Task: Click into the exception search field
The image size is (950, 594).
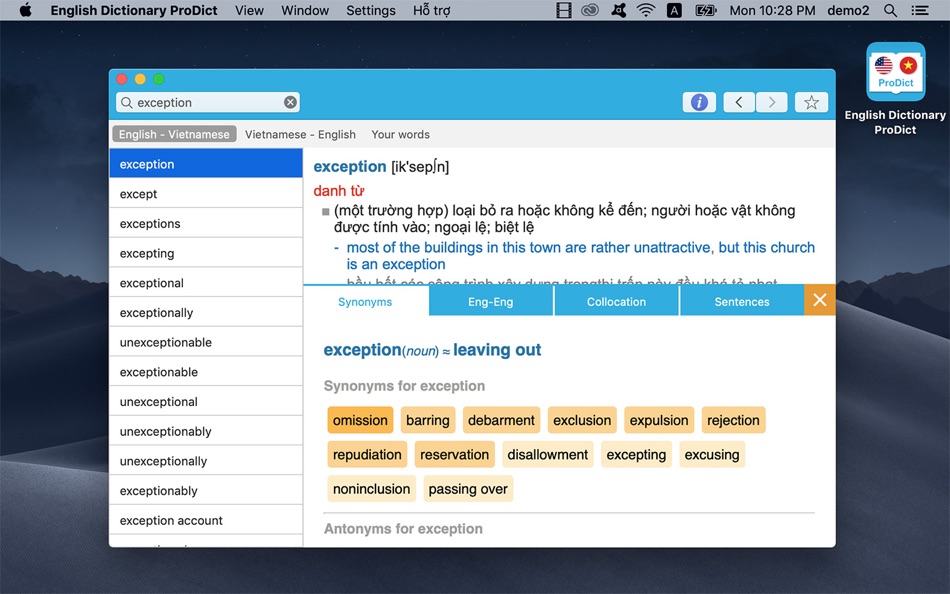Action: coord(208,102)
